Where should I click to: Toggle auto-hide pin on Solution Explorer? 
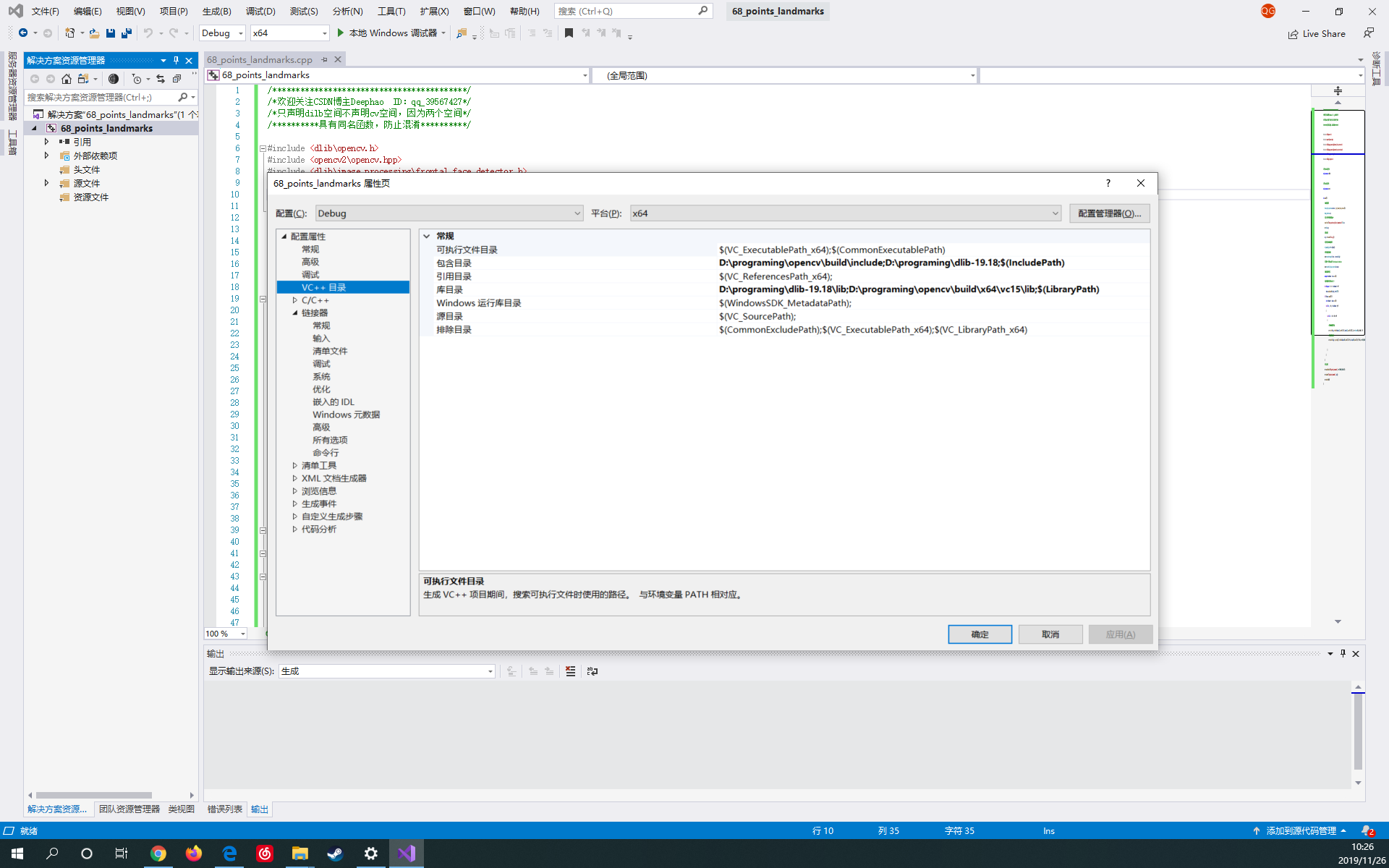175,61
